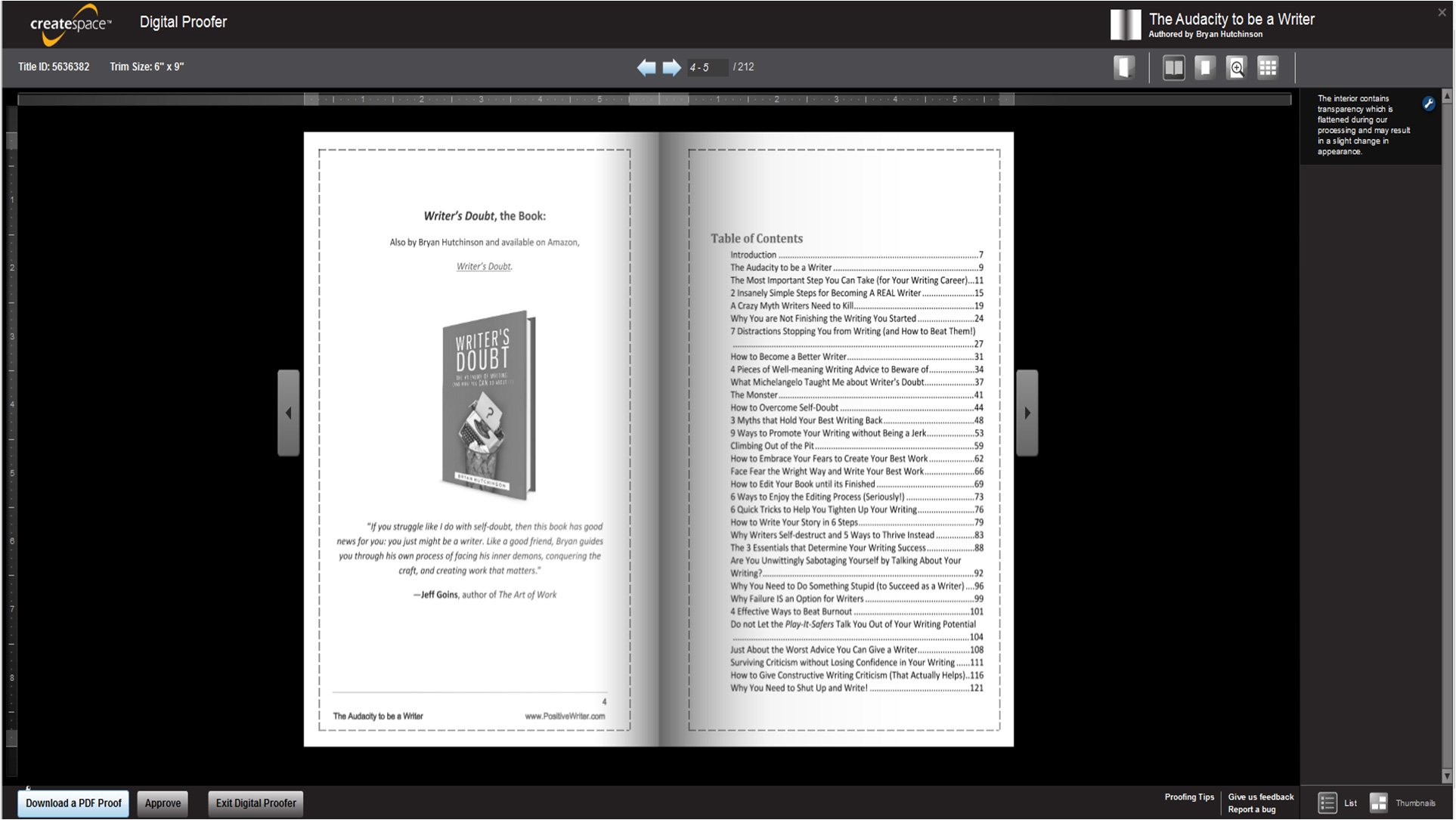Click Climbing Out of the Pit entry
This screenshot has width=1456, height=820.
(857, 446)
